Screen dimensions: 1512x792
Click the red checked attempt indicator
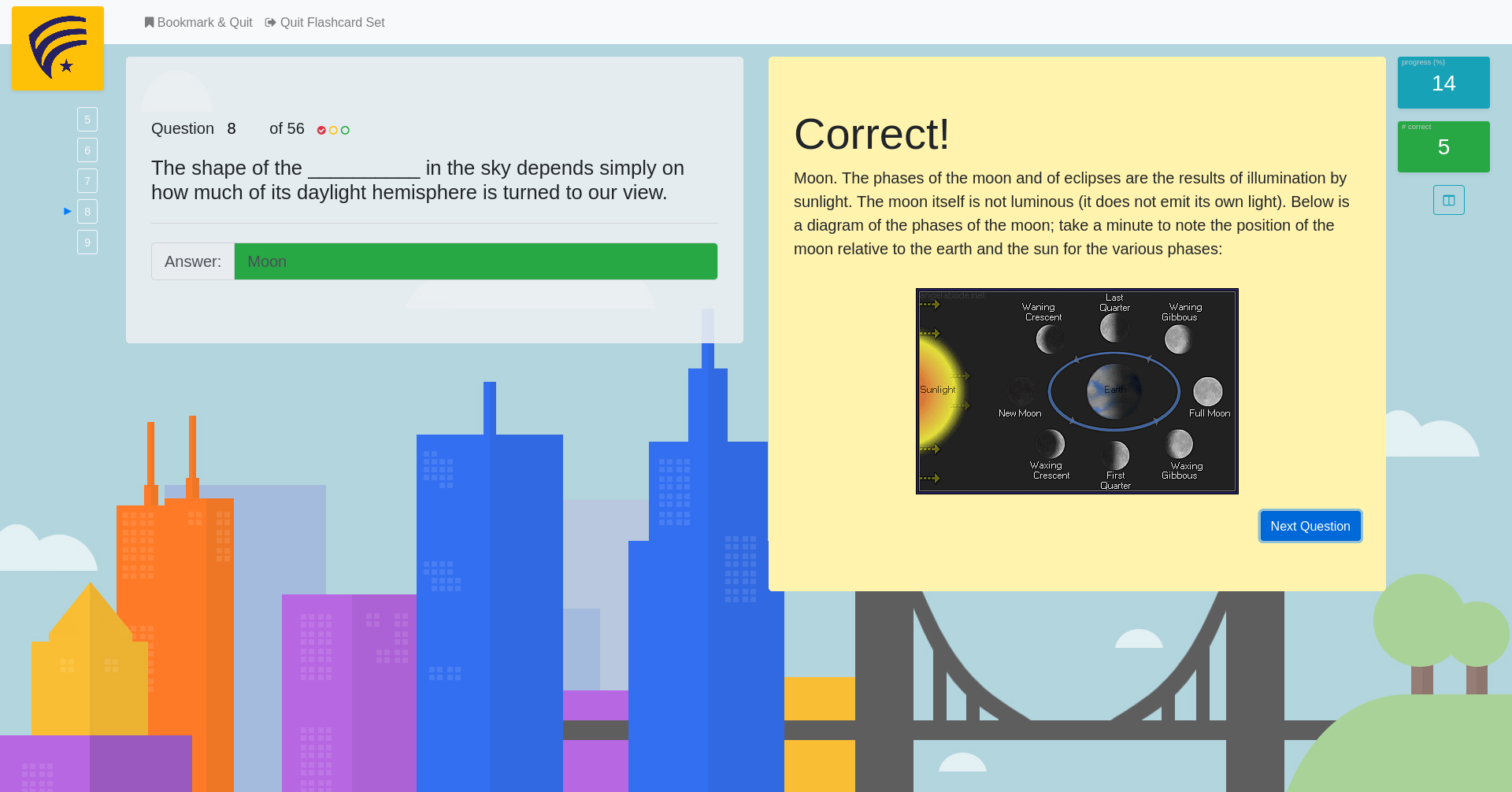(x=321, y=130)
